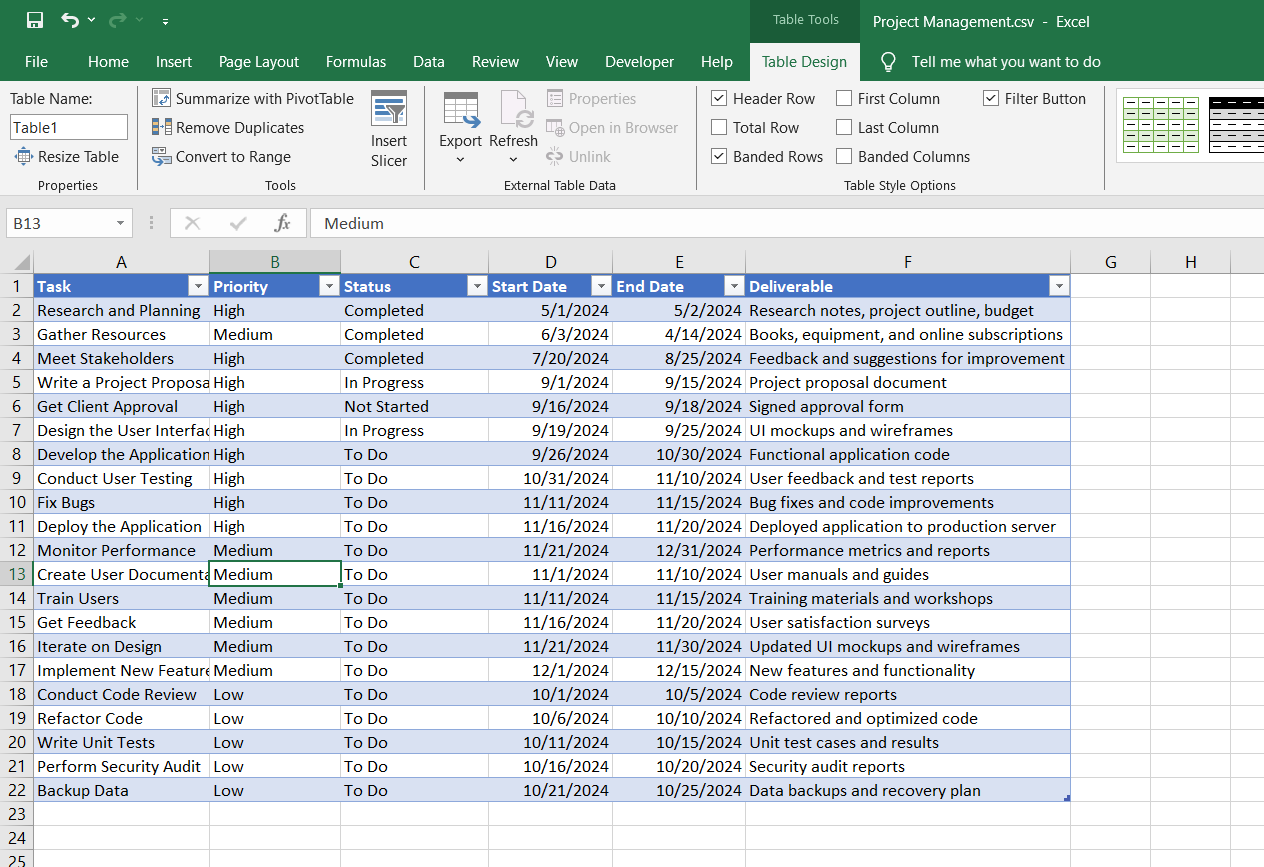The height and width of the screenshot is (867, 1264).
Task: Open the End Date filter dropdown
Action: (x=734, y=286)
